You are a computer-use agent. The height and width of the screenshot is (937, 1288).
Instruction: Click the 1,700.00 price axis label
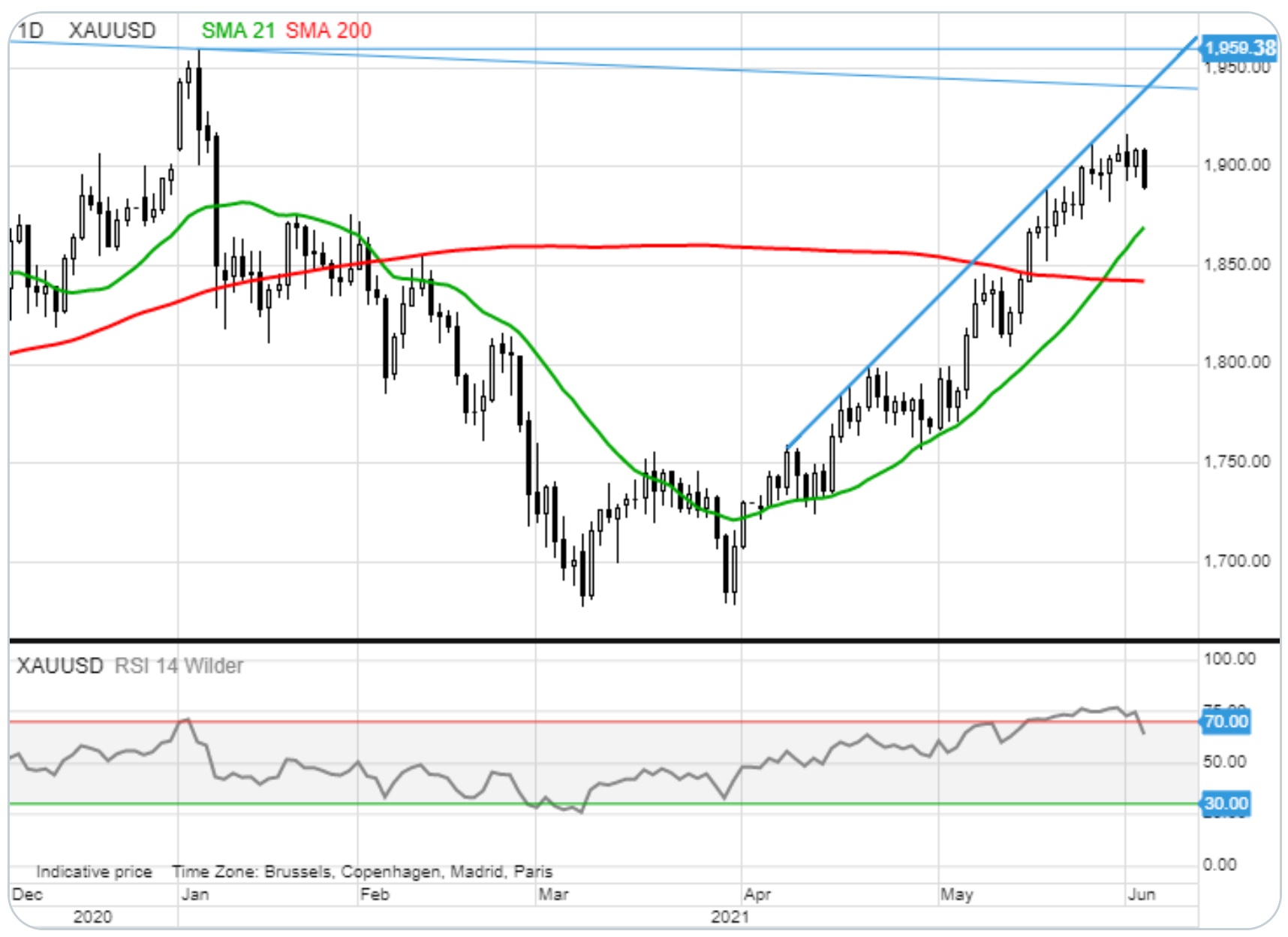pyautogui.click(x=1237, y=561)
